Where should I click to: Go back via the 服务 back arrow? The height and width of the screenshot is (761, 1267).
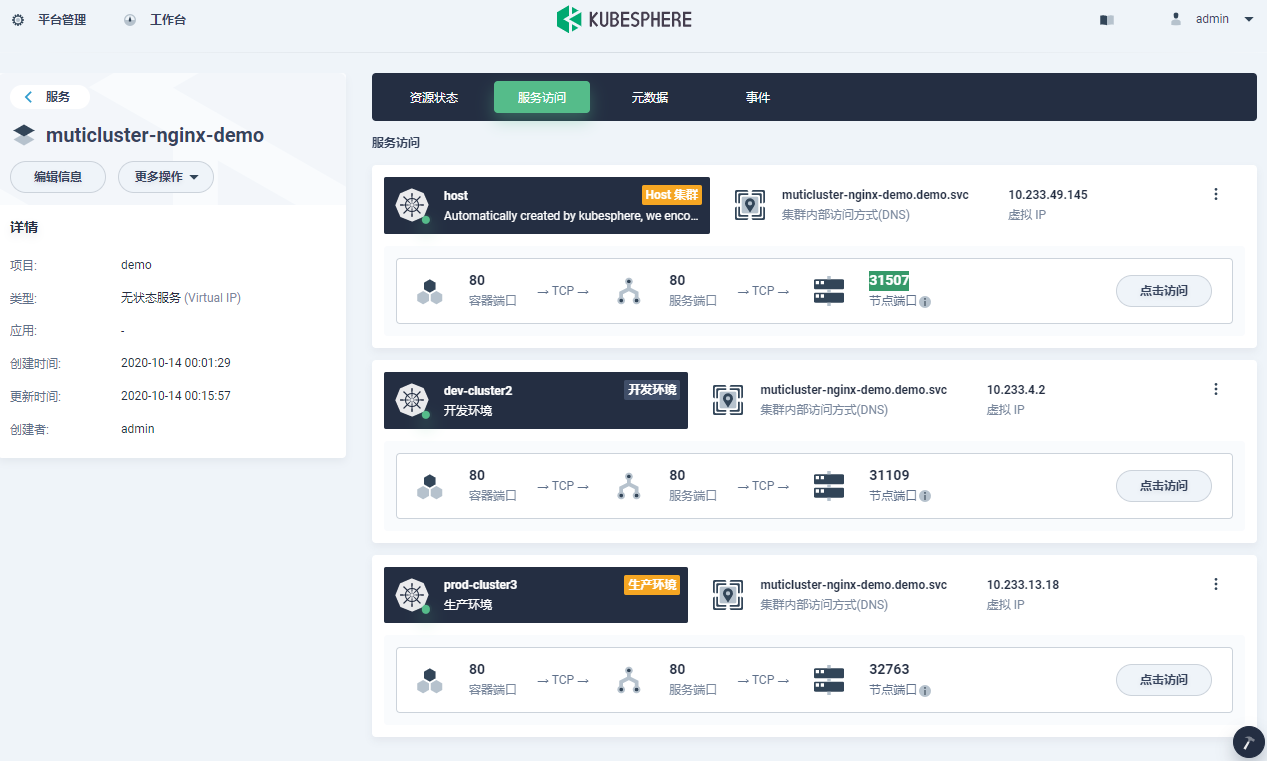click(28, 97)
